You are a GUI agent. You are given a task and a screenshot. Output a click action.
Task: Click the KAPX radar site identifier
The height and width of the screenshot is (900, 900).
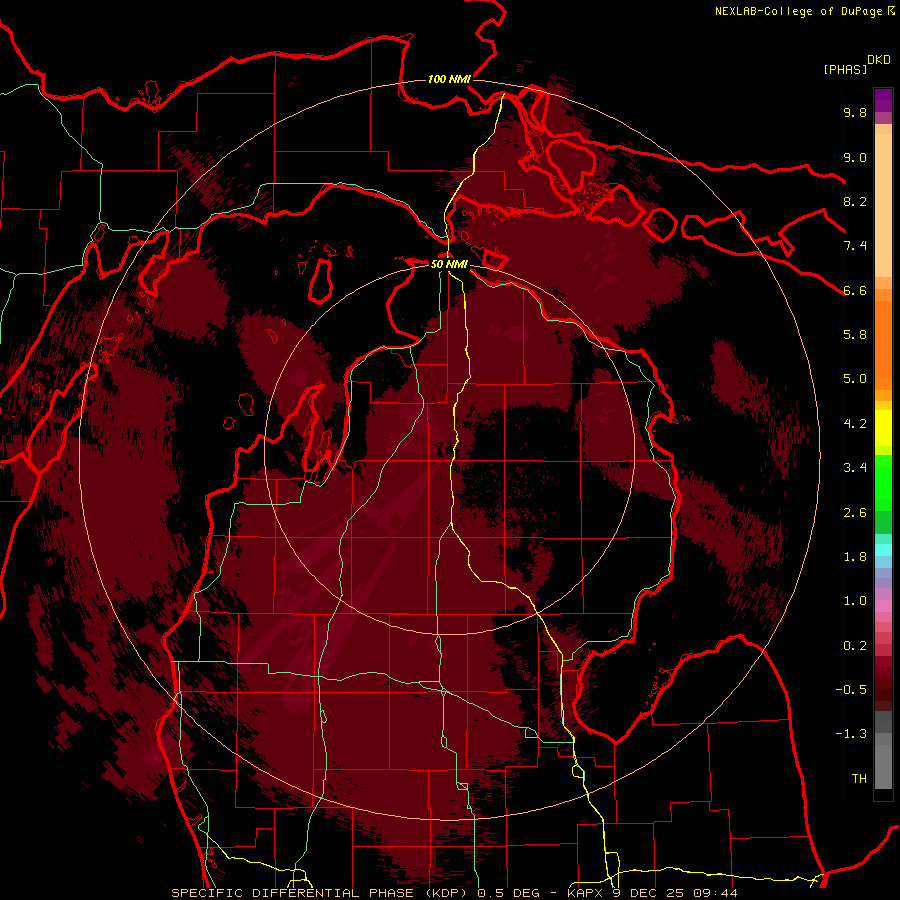587,893
